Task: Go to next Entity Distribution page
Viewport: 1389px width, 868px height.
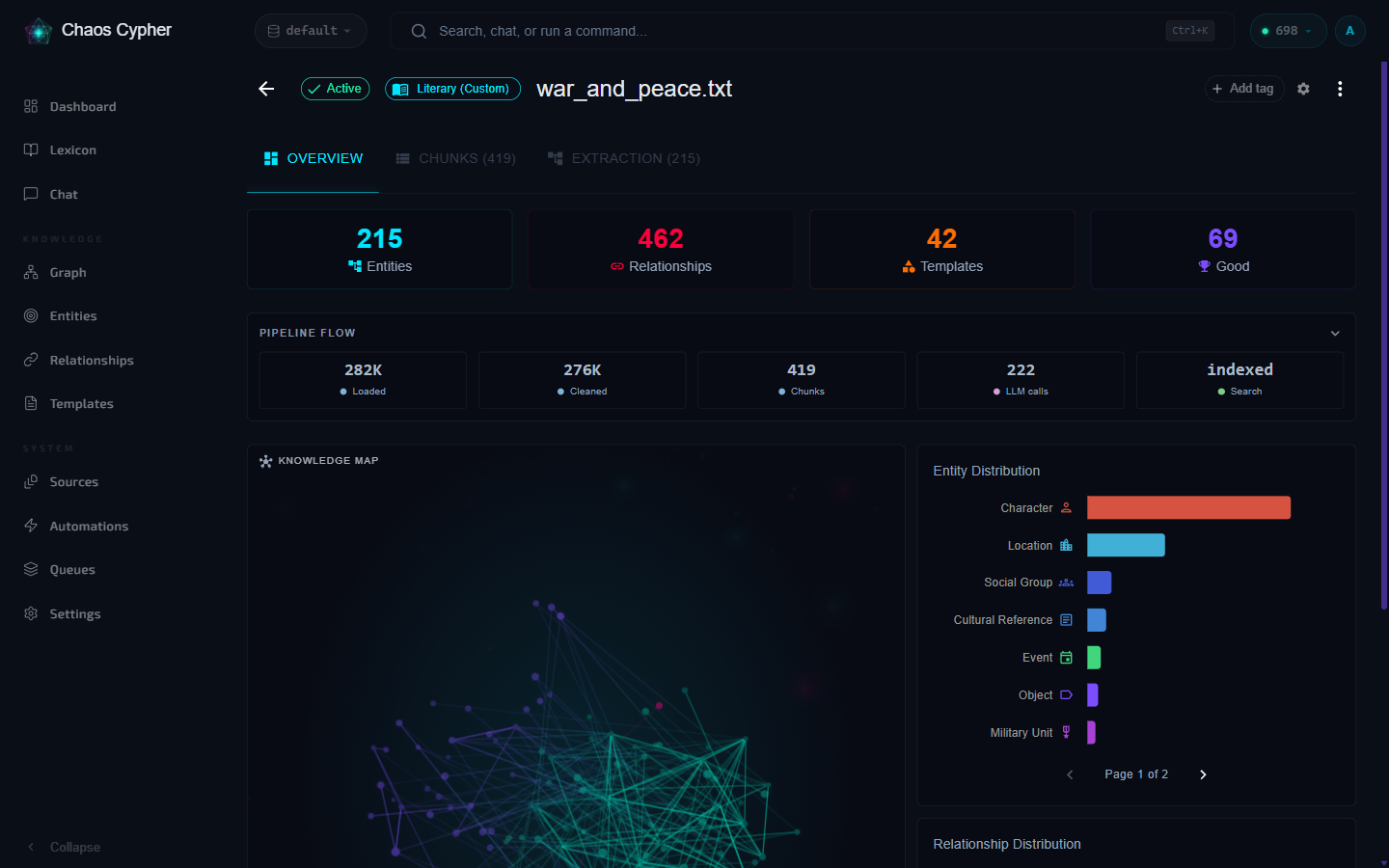Action: coord(1203,774)
